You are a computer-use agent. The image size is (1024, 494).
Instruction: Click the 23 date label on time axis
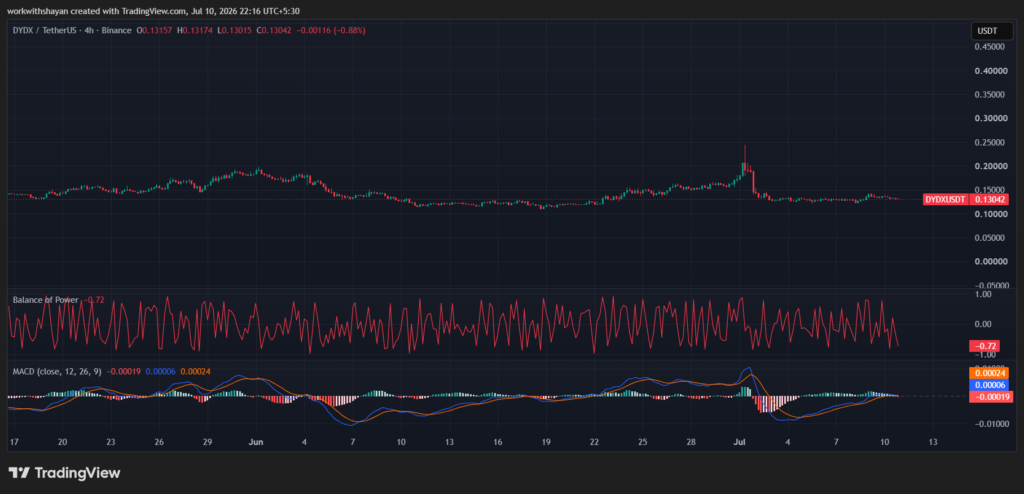tap(111, 442)
